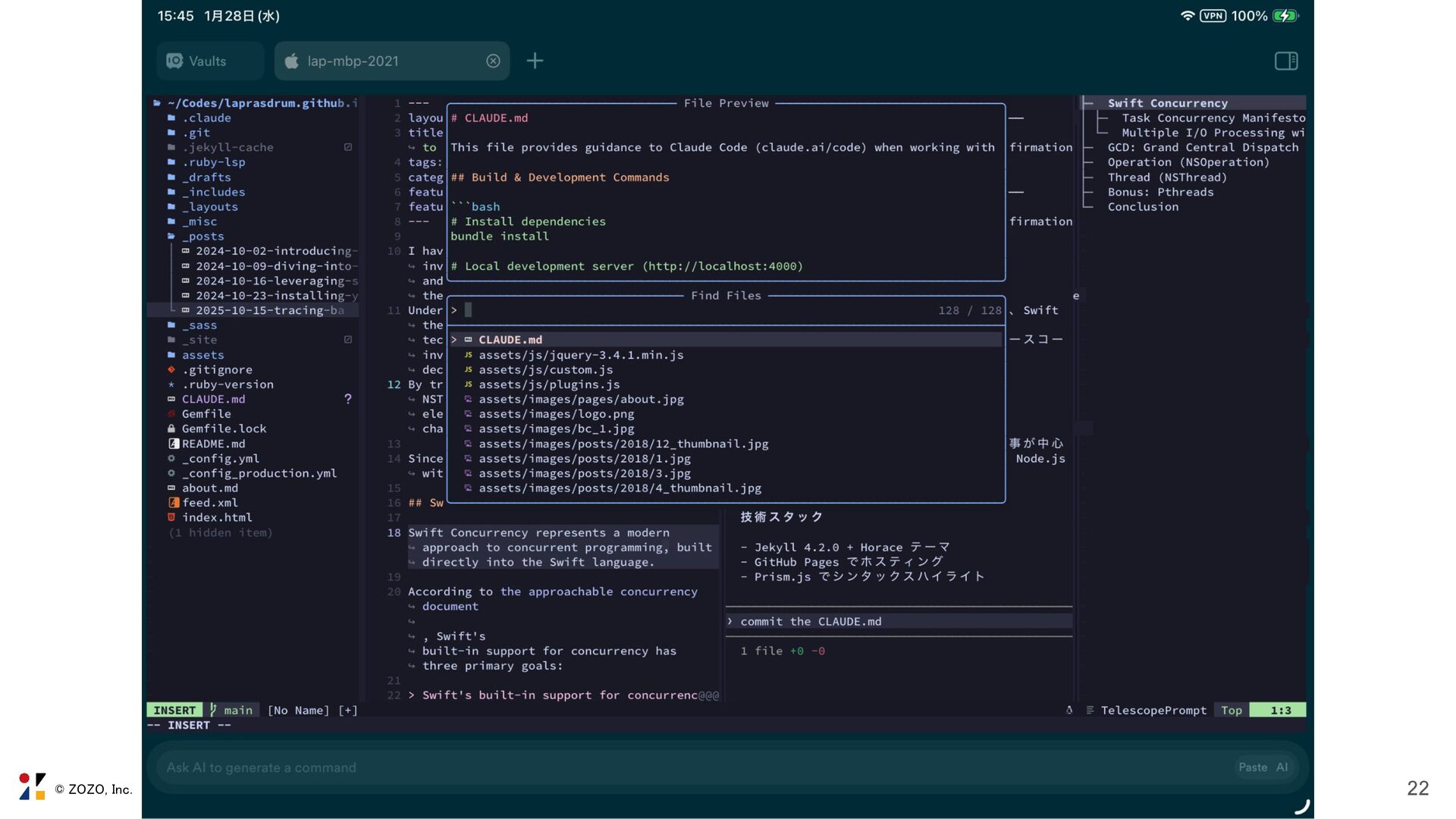Toggle the right sidebar panel icon

click(1286, 61)
